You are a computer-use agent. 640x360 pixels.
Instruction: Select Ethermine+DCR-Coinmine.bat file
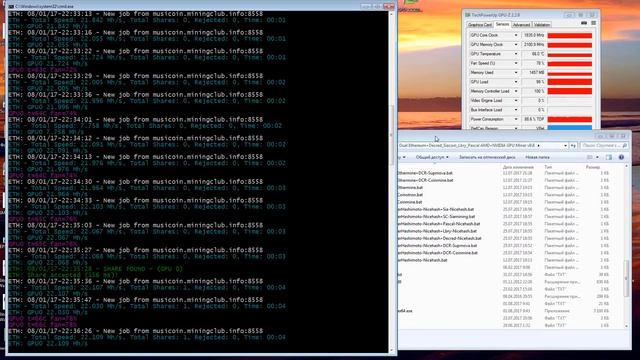(x=425, y=180)
